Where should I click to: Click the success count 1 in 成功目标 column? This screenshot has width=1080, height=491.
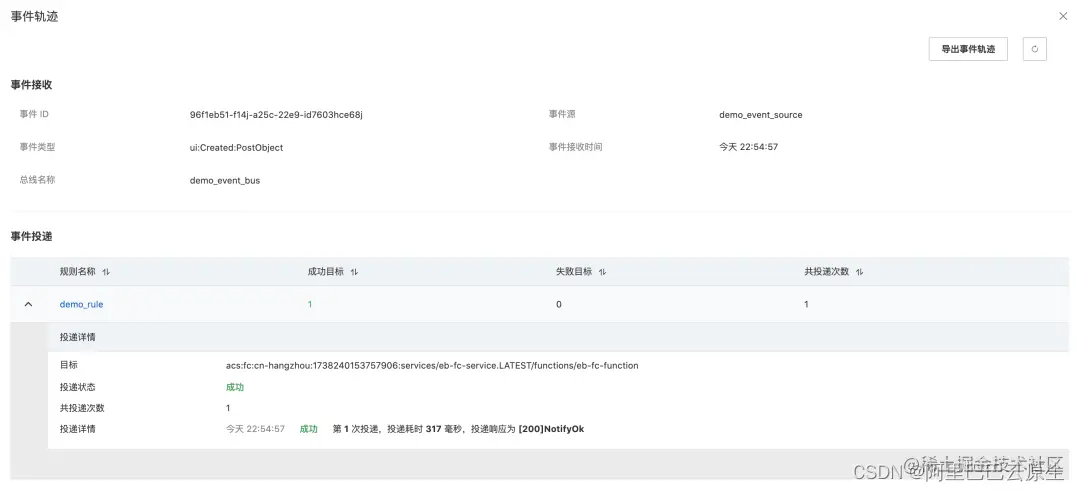[310, 304]
